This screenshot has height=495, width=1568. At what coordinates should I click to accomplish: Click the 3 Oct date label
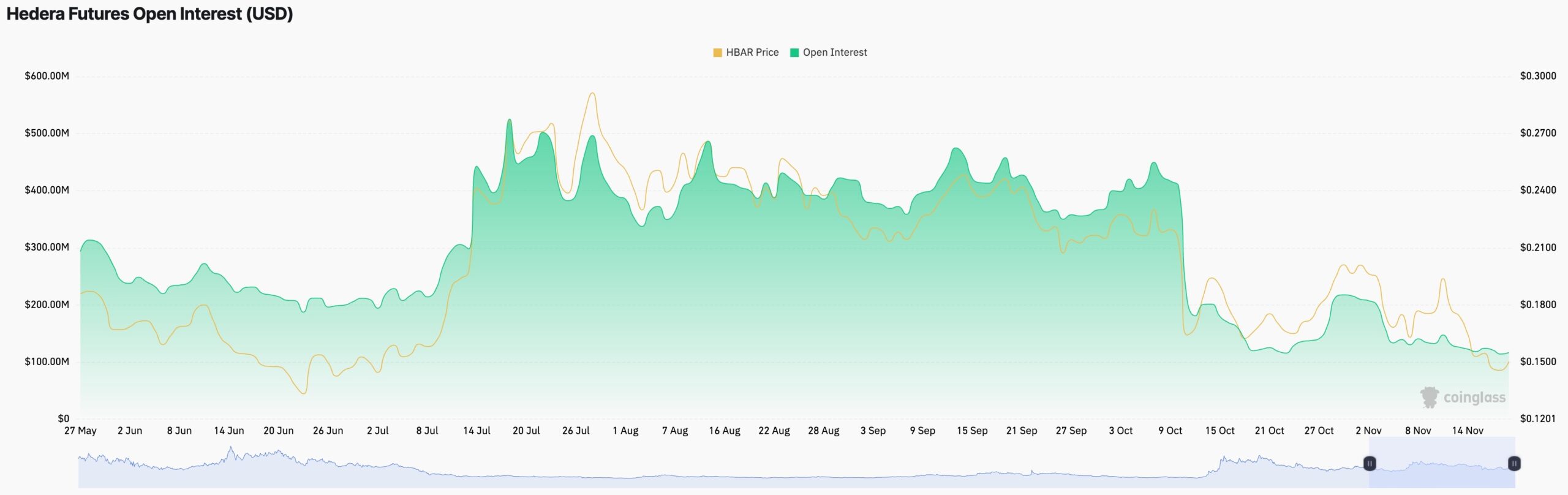click(x=1121, y=431)
